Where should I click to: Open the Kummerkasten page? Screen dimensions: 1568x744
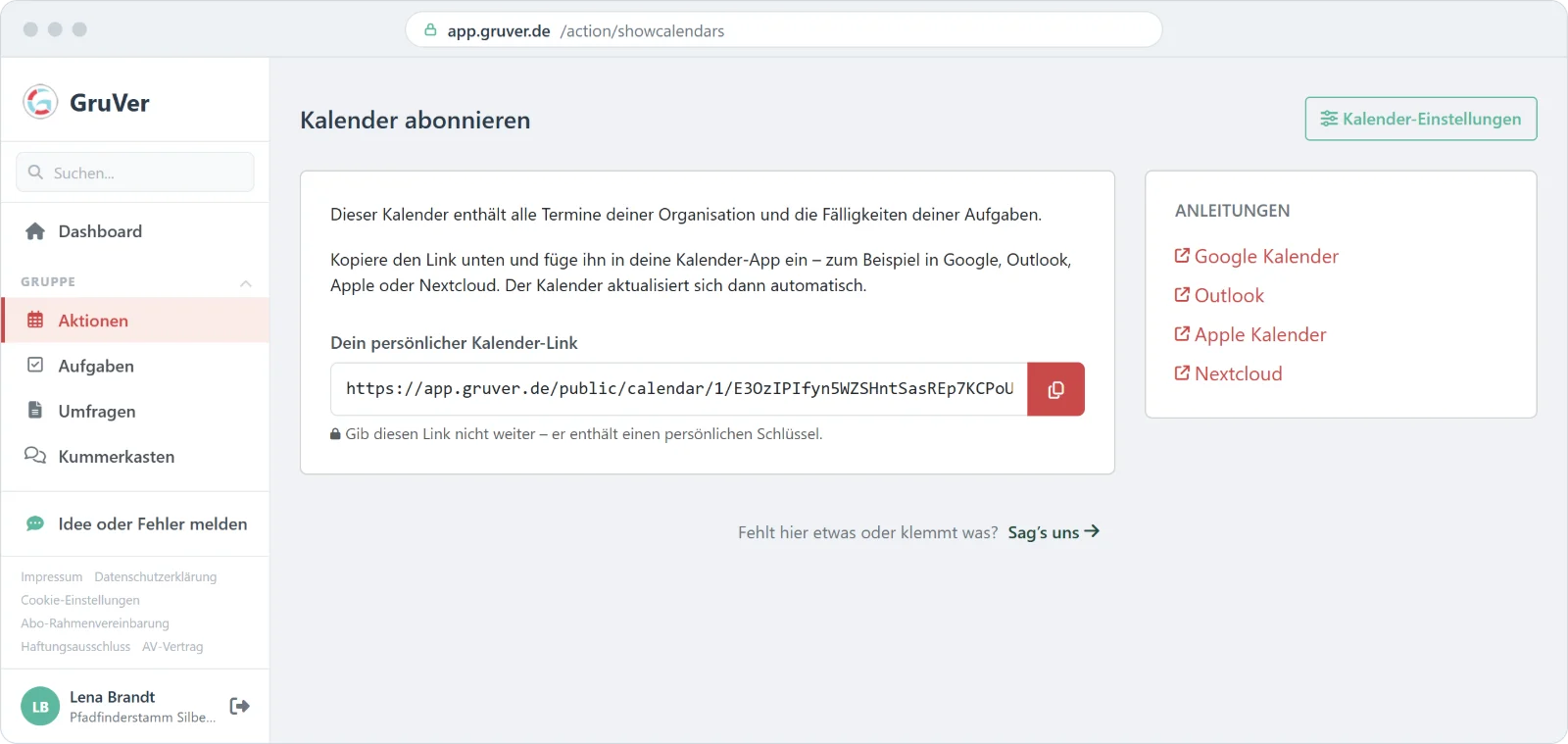tap(135, 456)
